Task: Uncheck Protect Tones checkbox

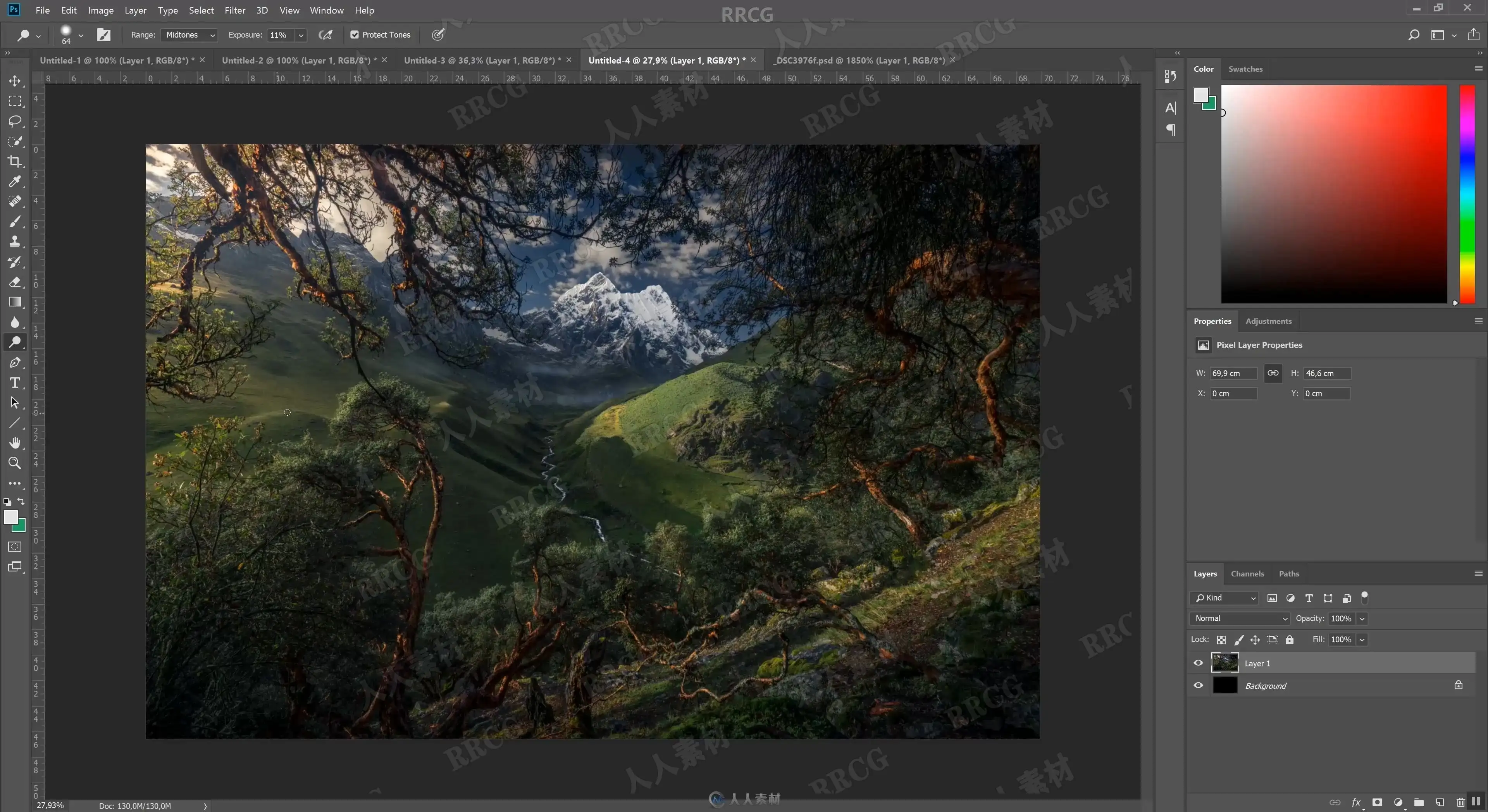Action: (355, 34)
